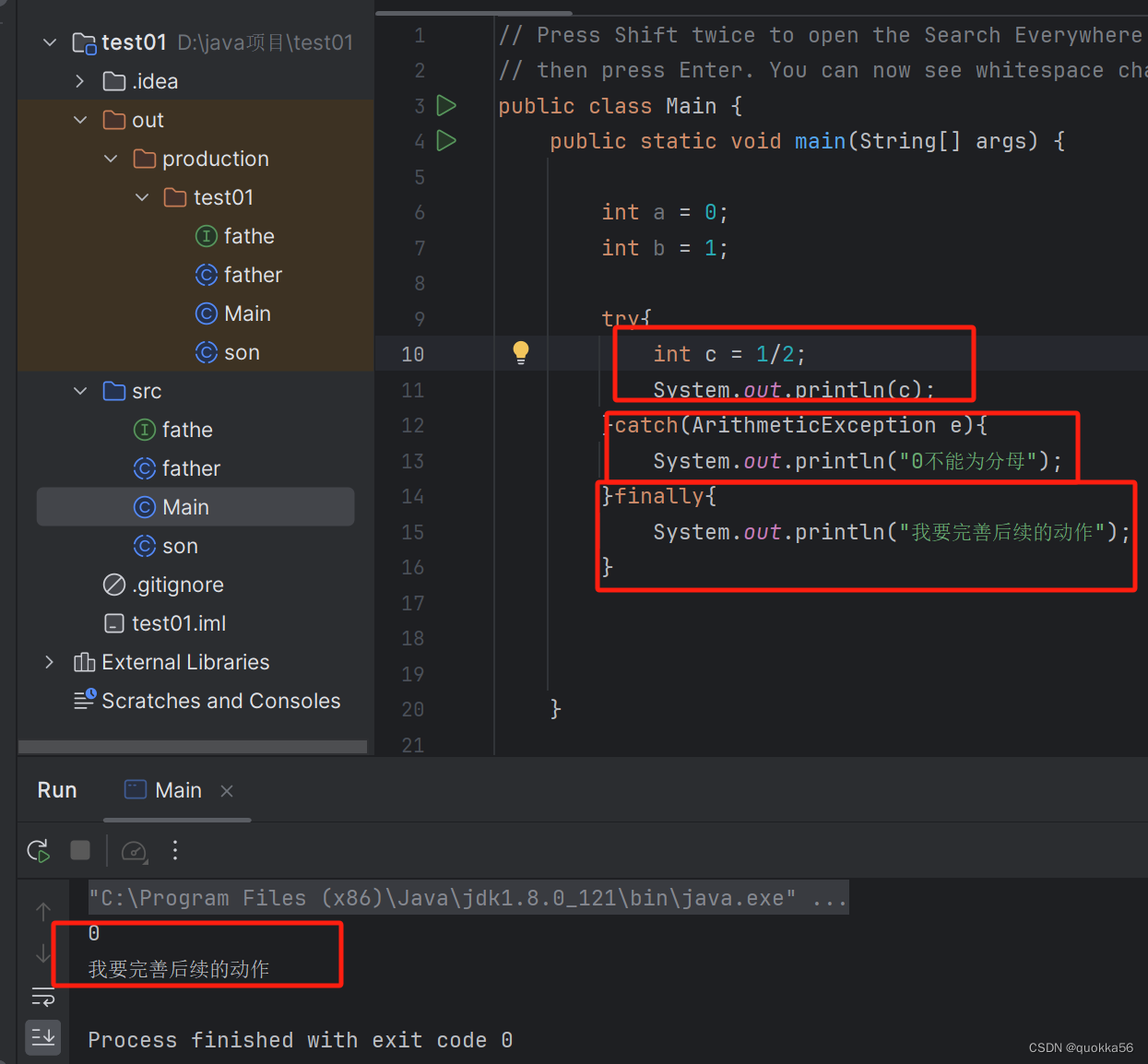
Task: Click the 'finally' keyword on line 14
Action: [x=659, y=496]
